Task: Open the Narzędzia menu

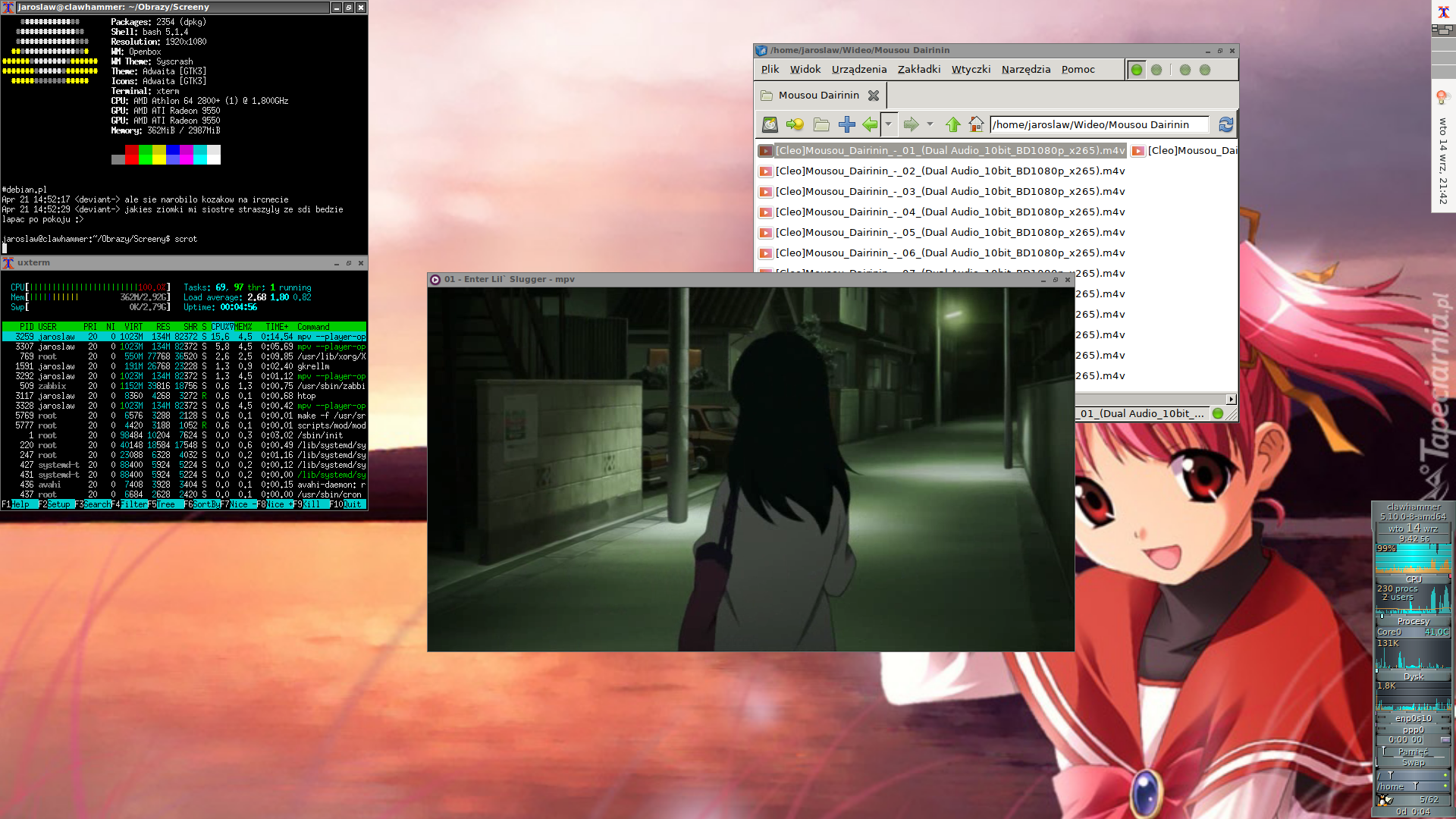Action: coord(1026,69)
